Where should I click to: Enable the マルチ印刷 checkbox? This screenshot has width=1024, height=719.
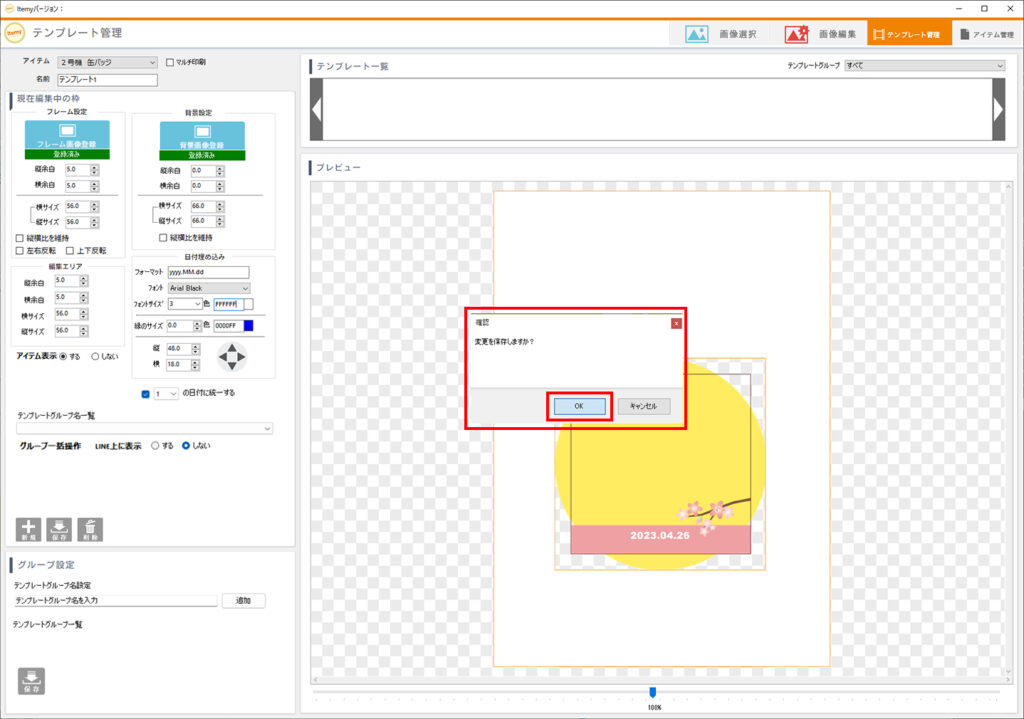(x=170, y=62)
